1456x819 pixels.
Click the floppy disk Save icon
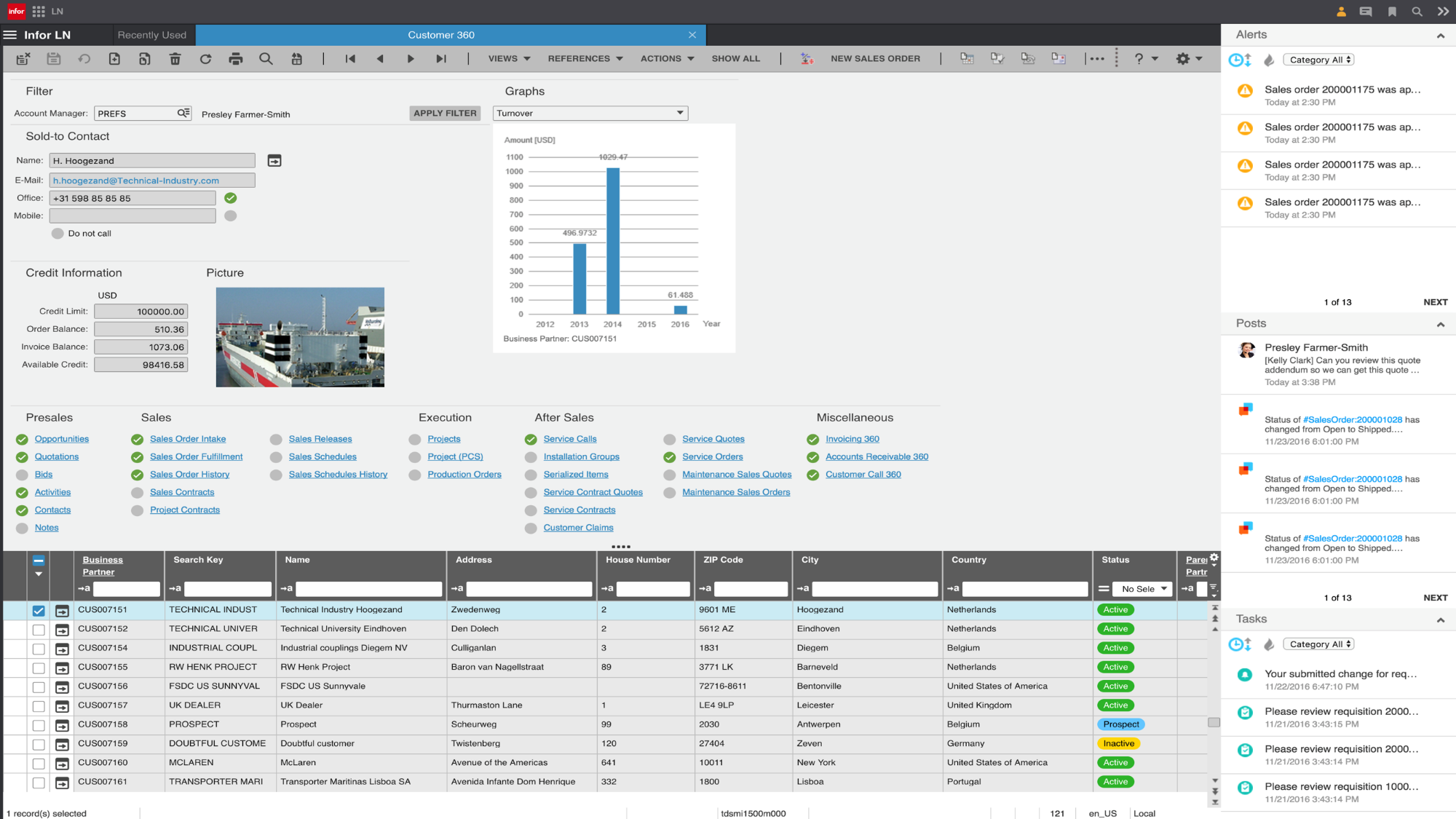click(x=54, y=59)
